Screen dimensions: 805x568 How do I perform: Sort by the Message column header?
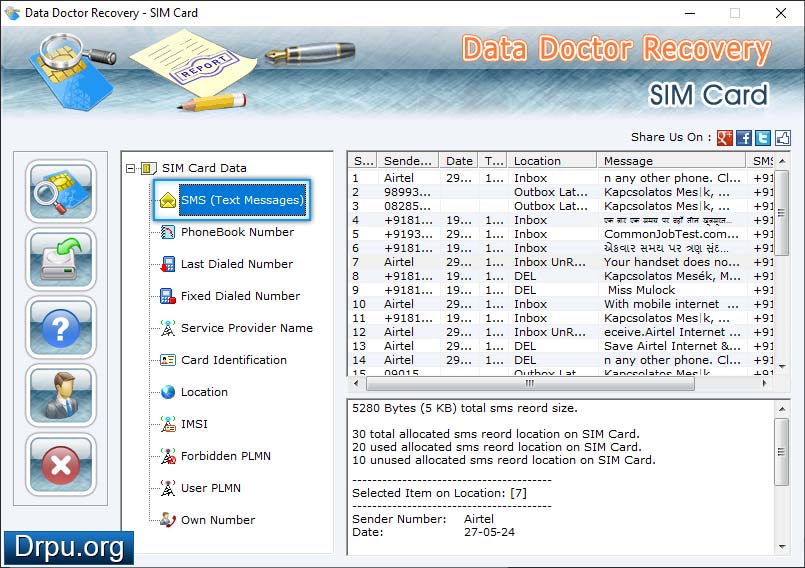671,161
